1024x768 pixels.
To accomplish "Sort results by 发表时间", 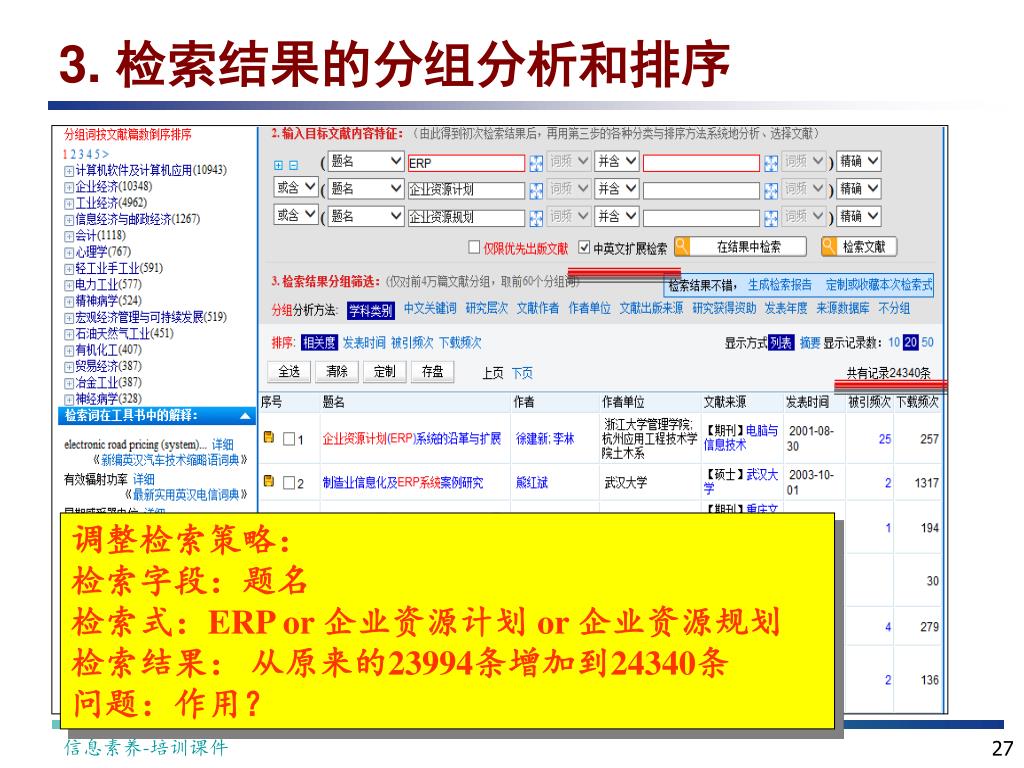I will click(364, 343).
